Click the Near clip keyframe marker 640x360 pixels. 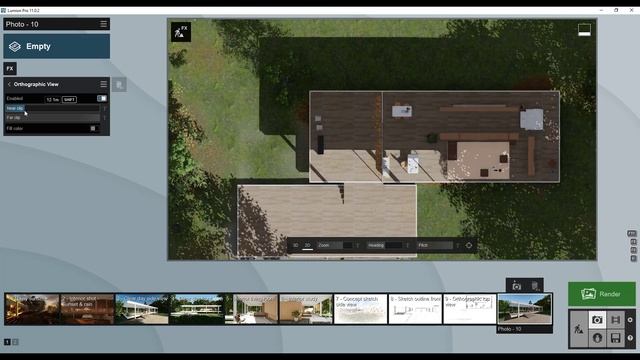(x=104, y=108)
